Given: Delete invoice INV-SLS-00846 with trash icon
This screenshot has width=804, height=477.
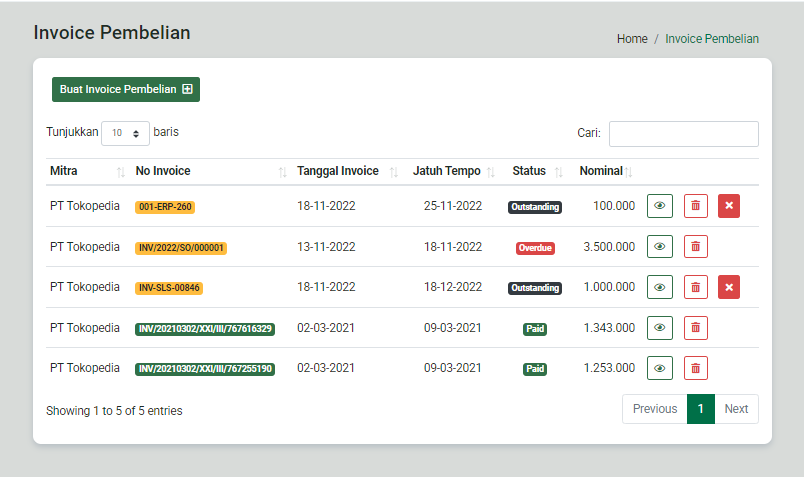Looking at the screenshot, I should pyautogui.click(x=696, y=287).
